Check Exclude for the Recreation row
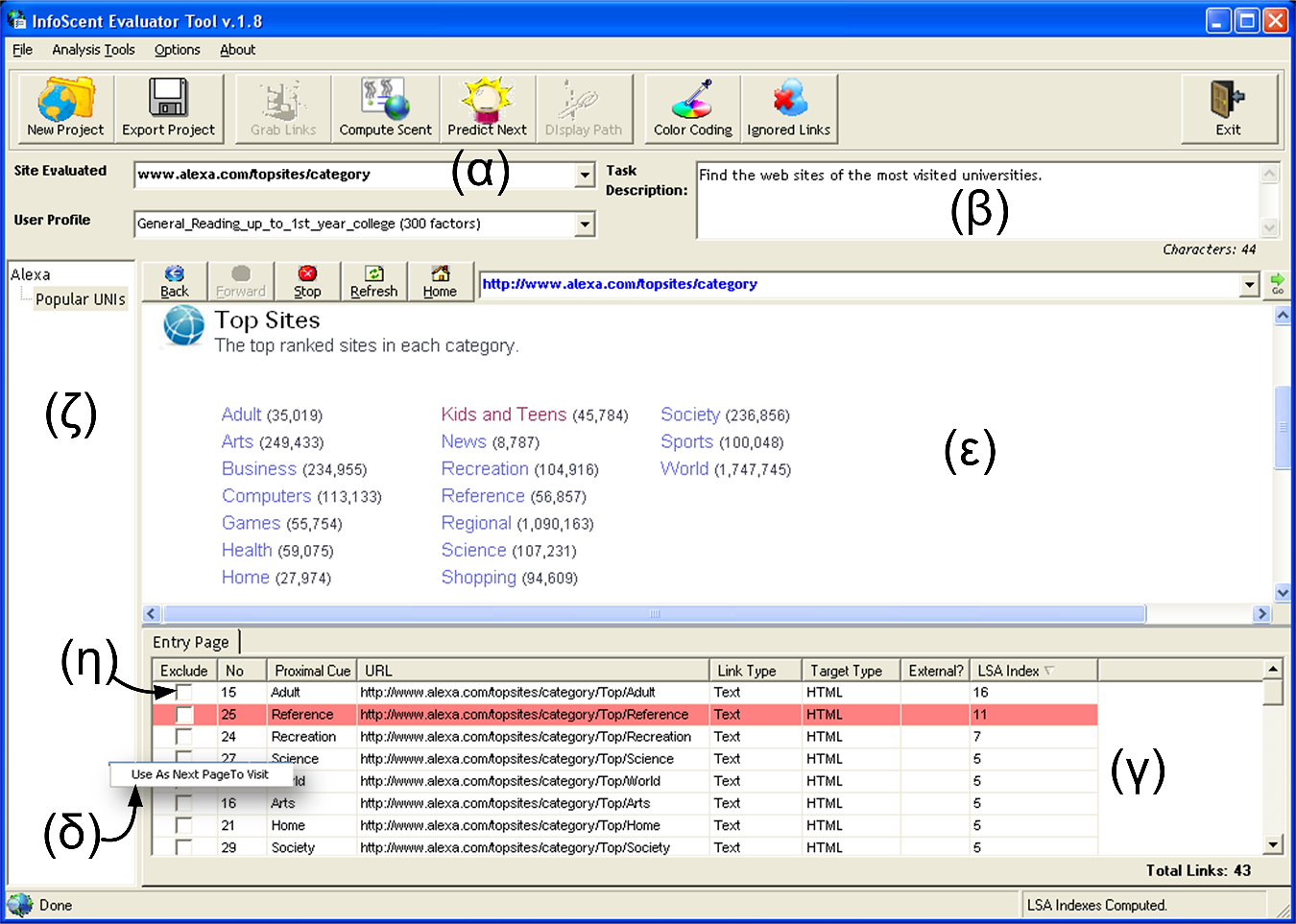This screenshot has width=1296, height=924. [183, 737]
